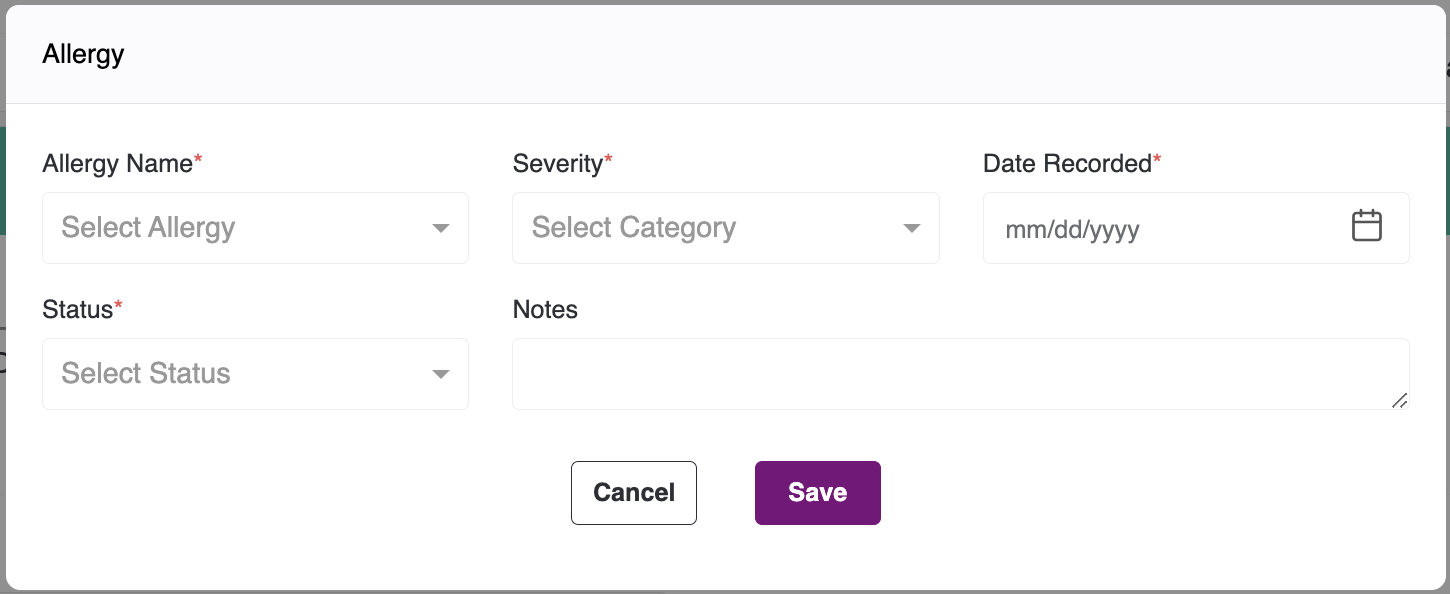Click the Allergy Name dropdown arrow
1450x594 pixels.
pos(440,229)
